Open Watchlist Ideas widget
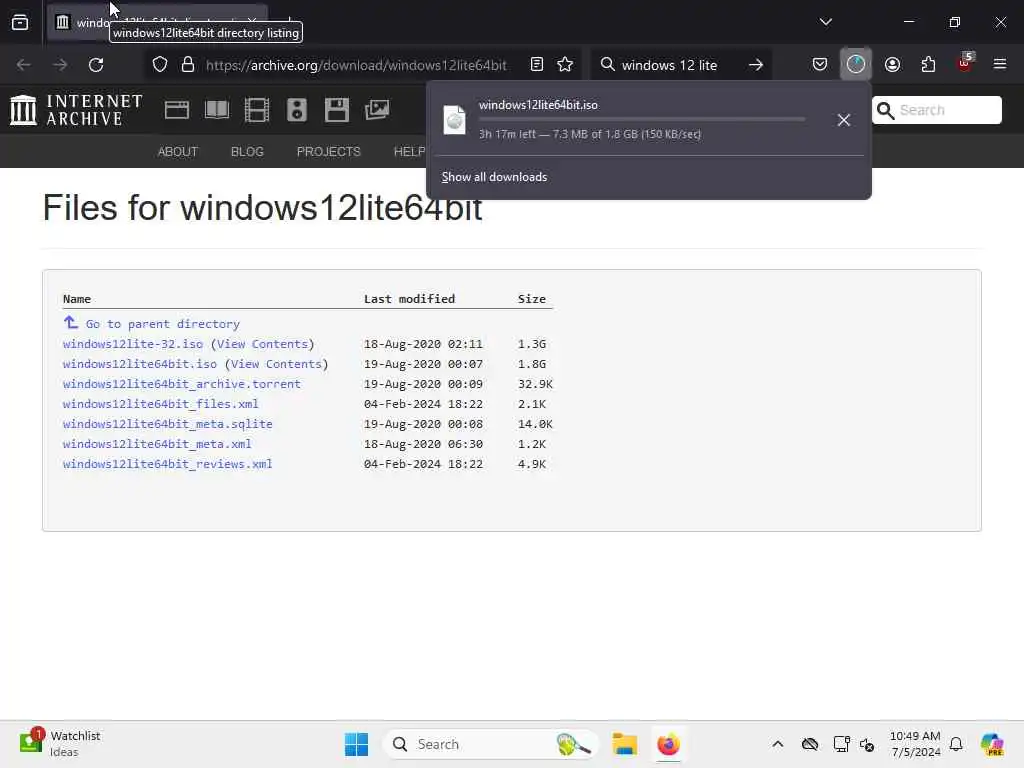Viewport: 1024px width, 768px height. pos(60,743)
